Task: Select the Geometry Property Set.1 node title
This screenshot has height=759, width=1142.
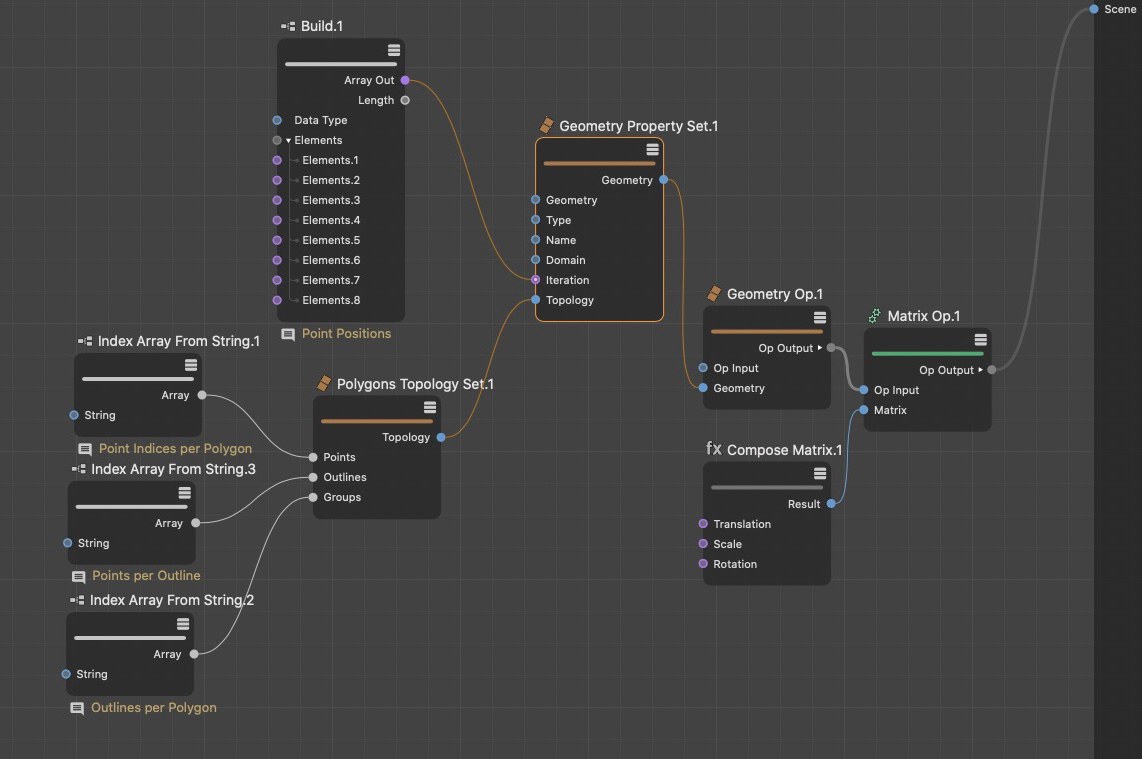Action: pos(638,126)
